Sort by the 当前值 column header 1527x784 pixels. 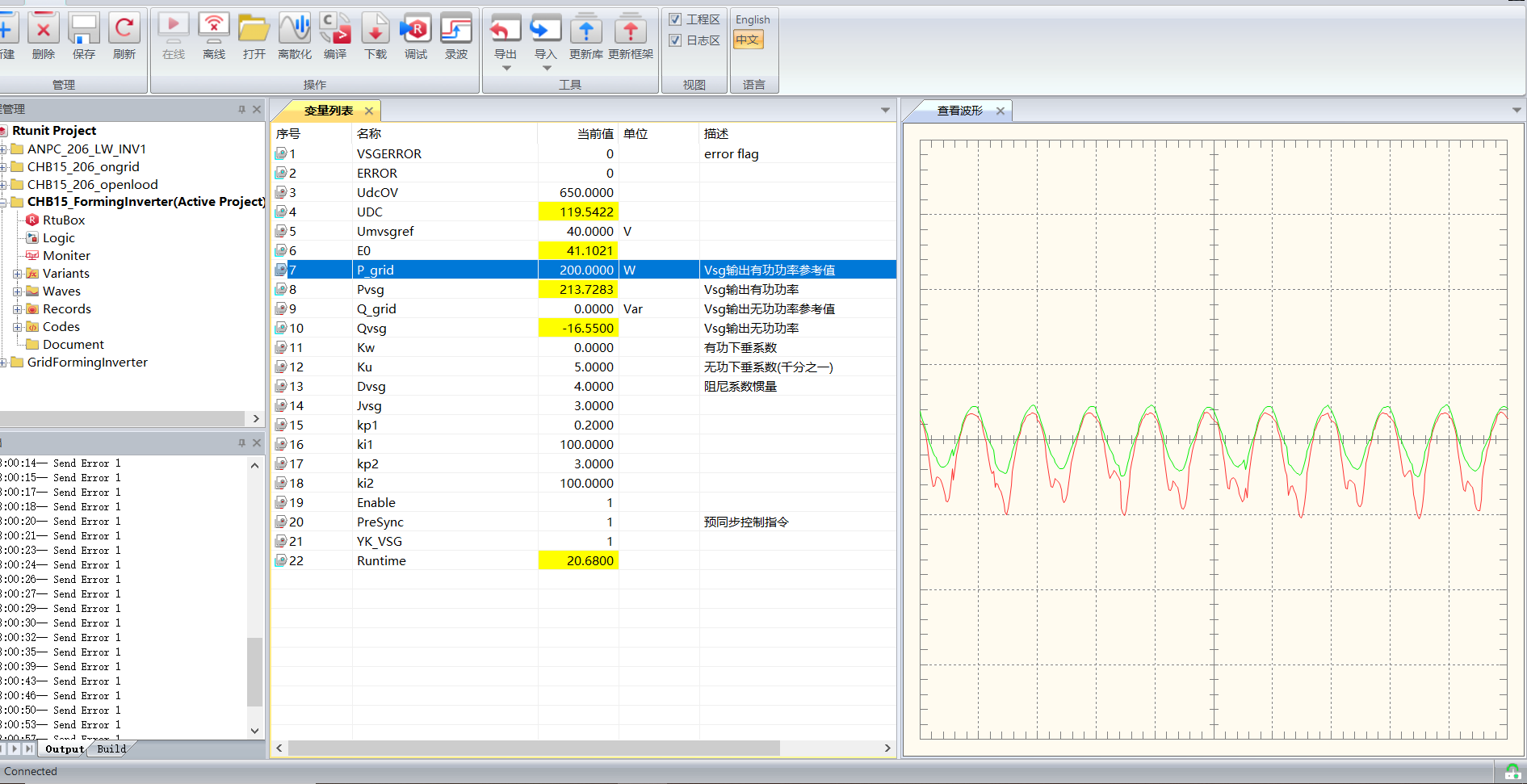(x=578, y=133)
